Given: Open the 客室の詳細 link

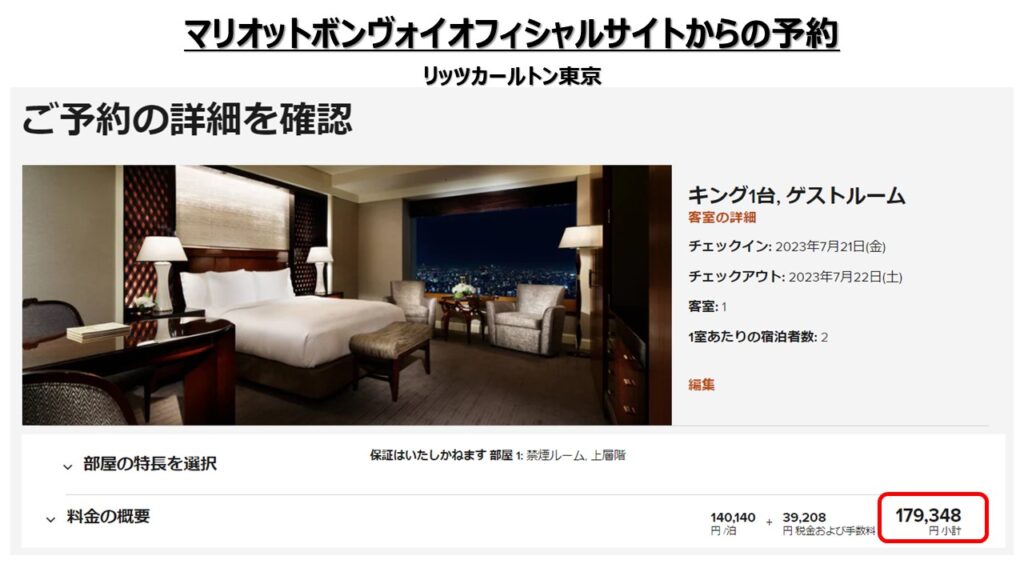Looking at the screenshot, I should point(722,218).
